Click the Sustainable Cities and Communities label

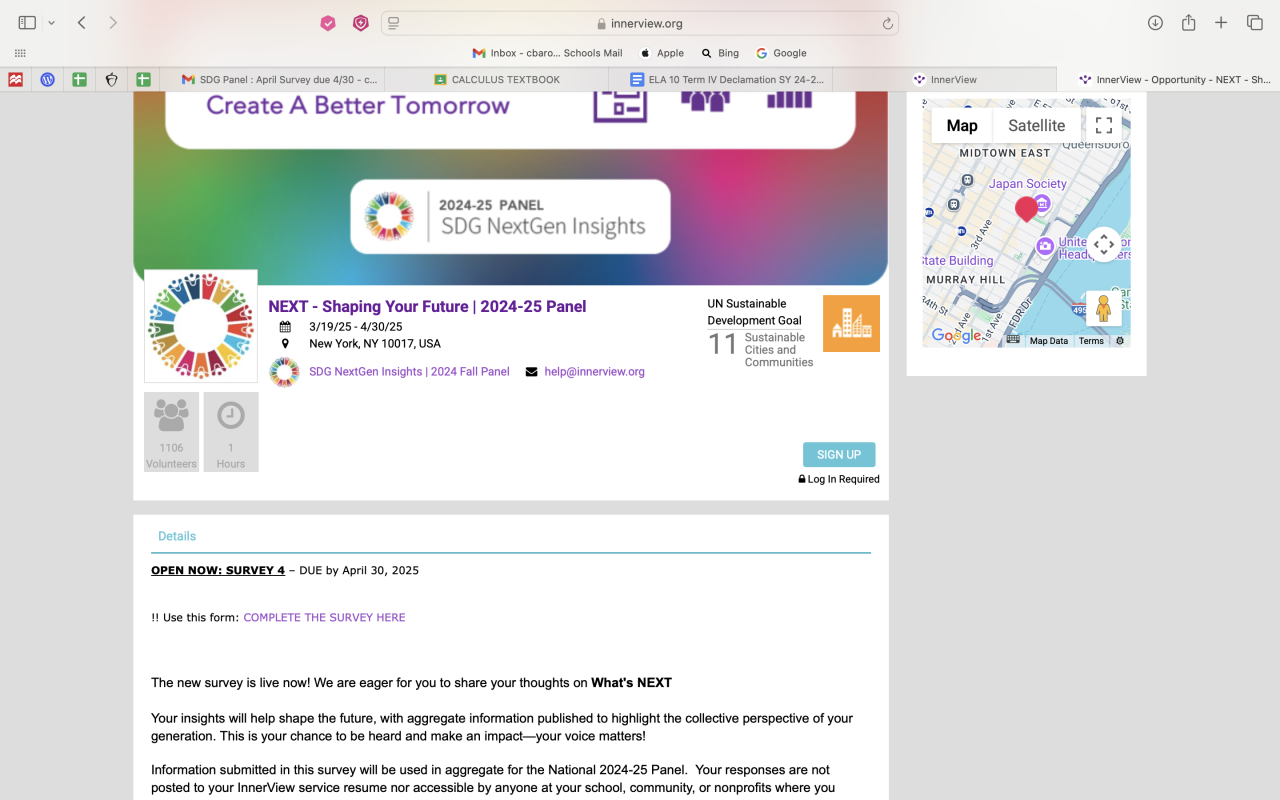779,350
